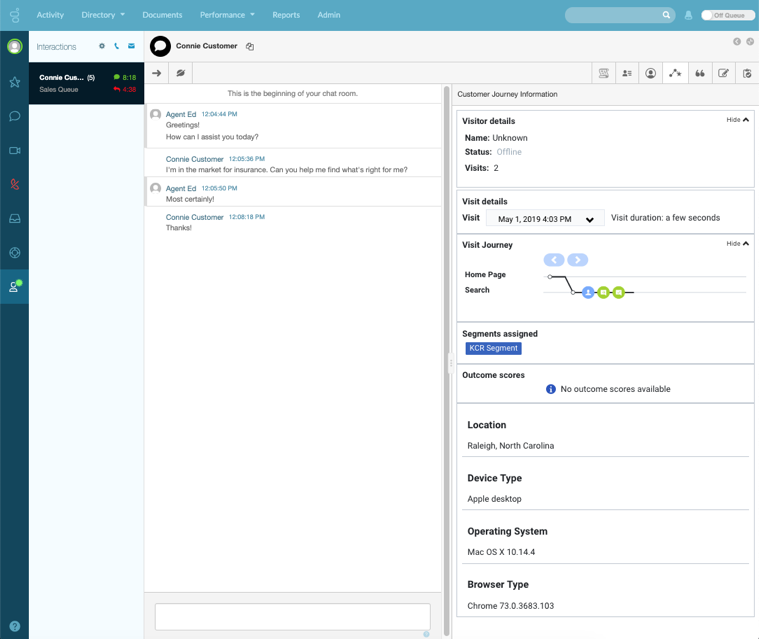The image size is (759, 639).
Task: Select the Connie Customer interaction
Action: (x=86, y=83)
